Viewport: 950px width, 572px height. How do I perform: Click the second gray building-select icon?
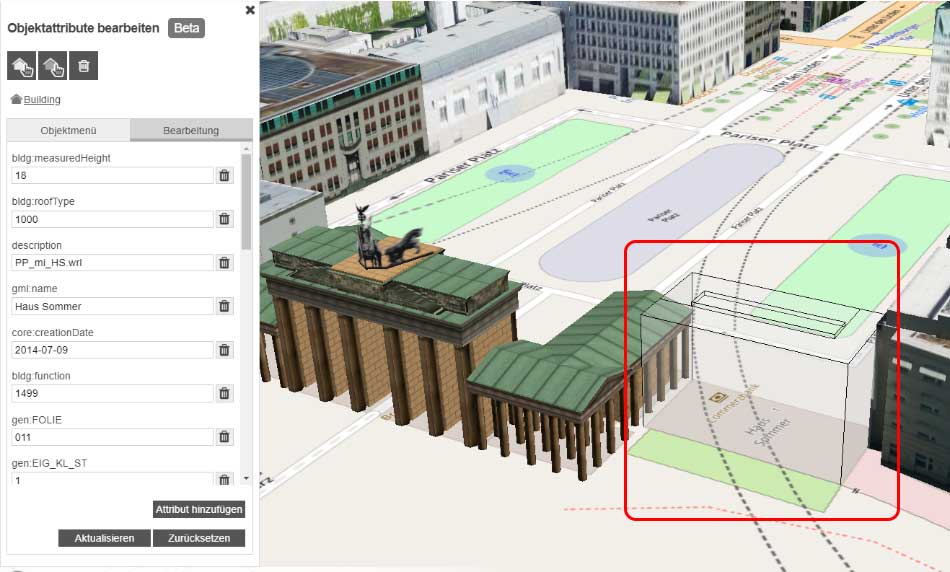(x=53, y=65)
